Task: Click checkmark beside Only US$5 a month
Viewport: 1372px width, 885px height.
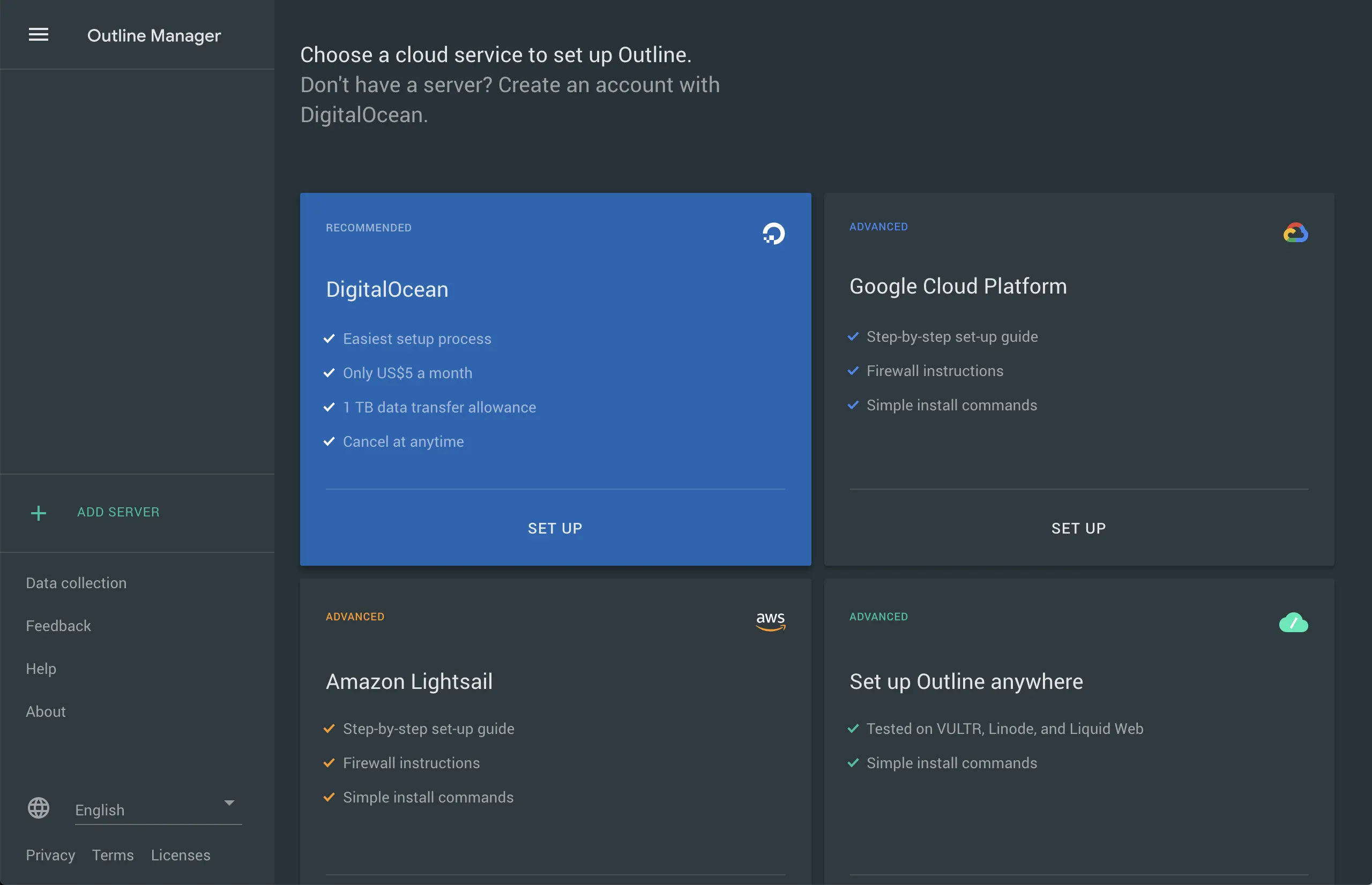Action: pyautogui.click(x=329, y=373)
